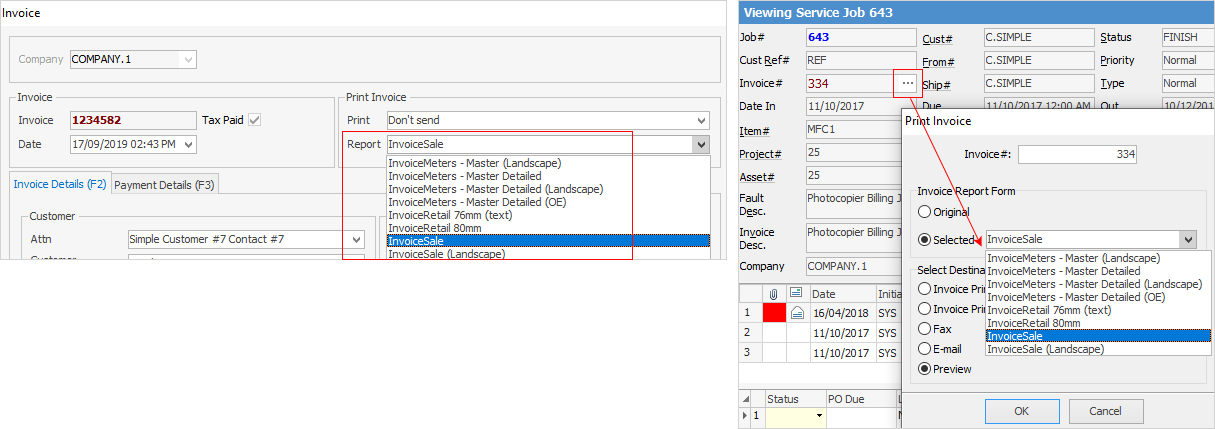The width and height of the screenshot is (1215, 429).
Task: Choose InvoiceMeters - Master Detailed in Invoice window list
Action: (x=548, y=176)
